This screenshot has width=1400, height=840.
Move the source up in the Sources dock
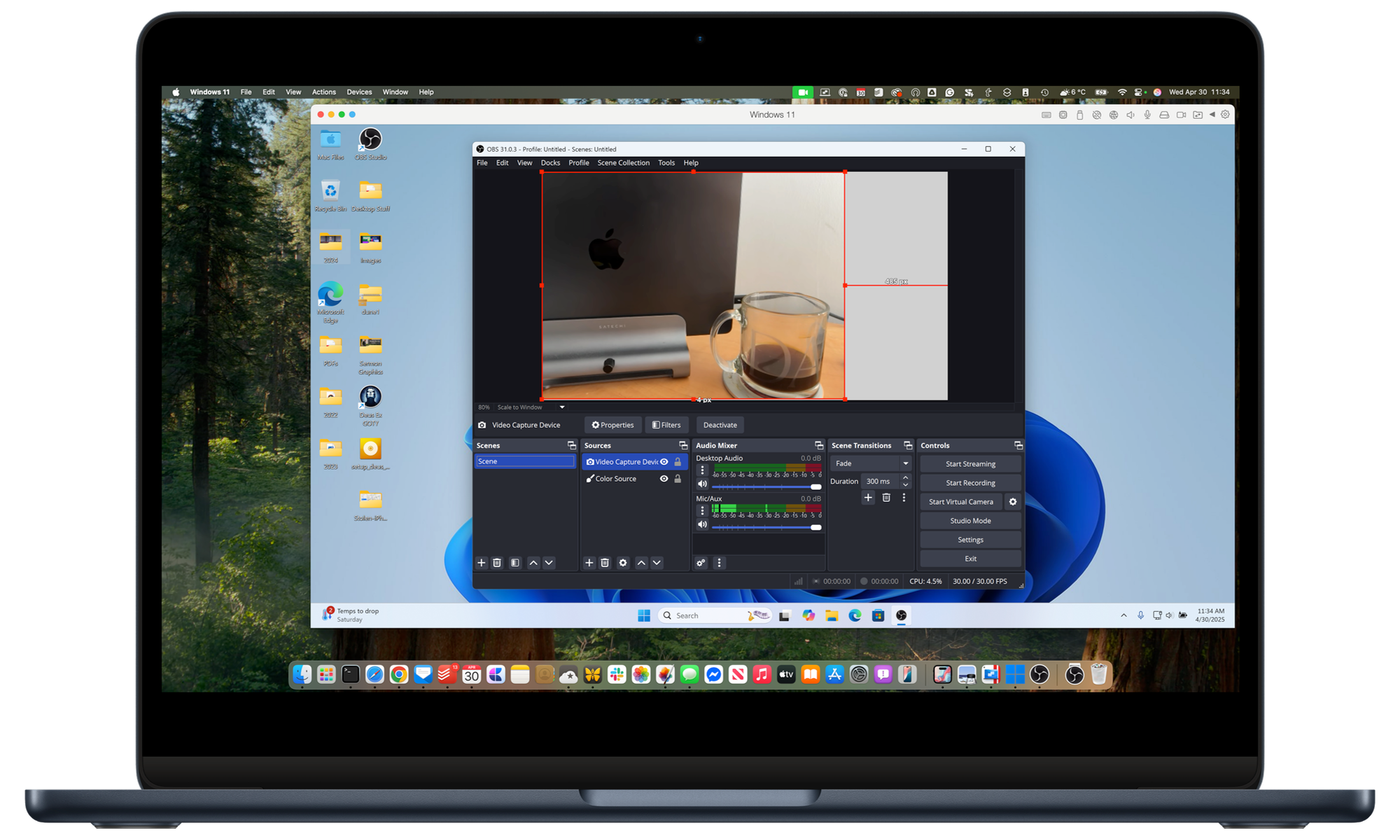pos(641,563)
